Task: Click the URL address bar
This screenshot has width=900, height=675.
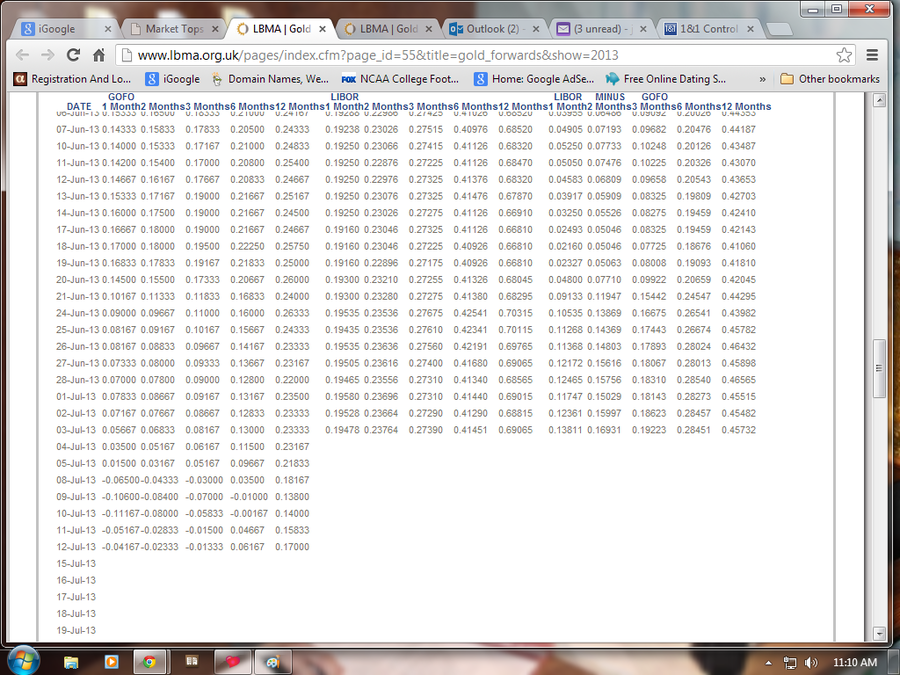Action: tap(480, 55)
